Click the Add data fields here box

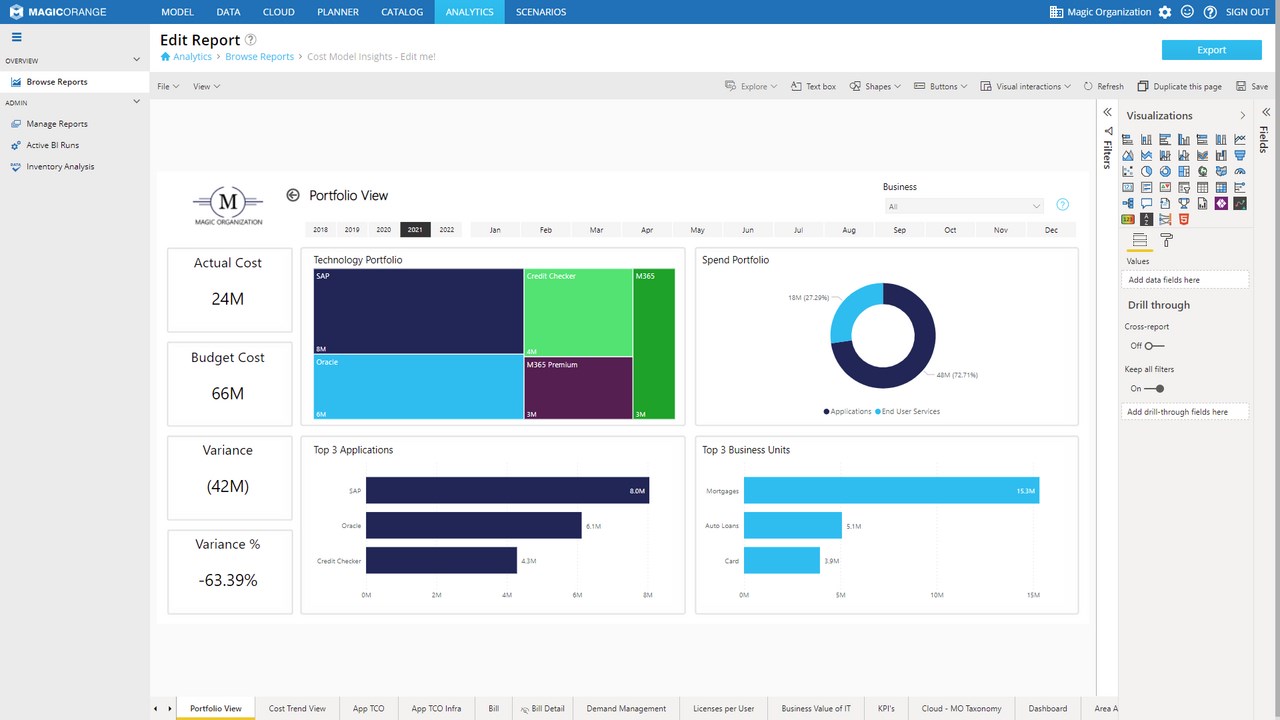[1187, 280]
